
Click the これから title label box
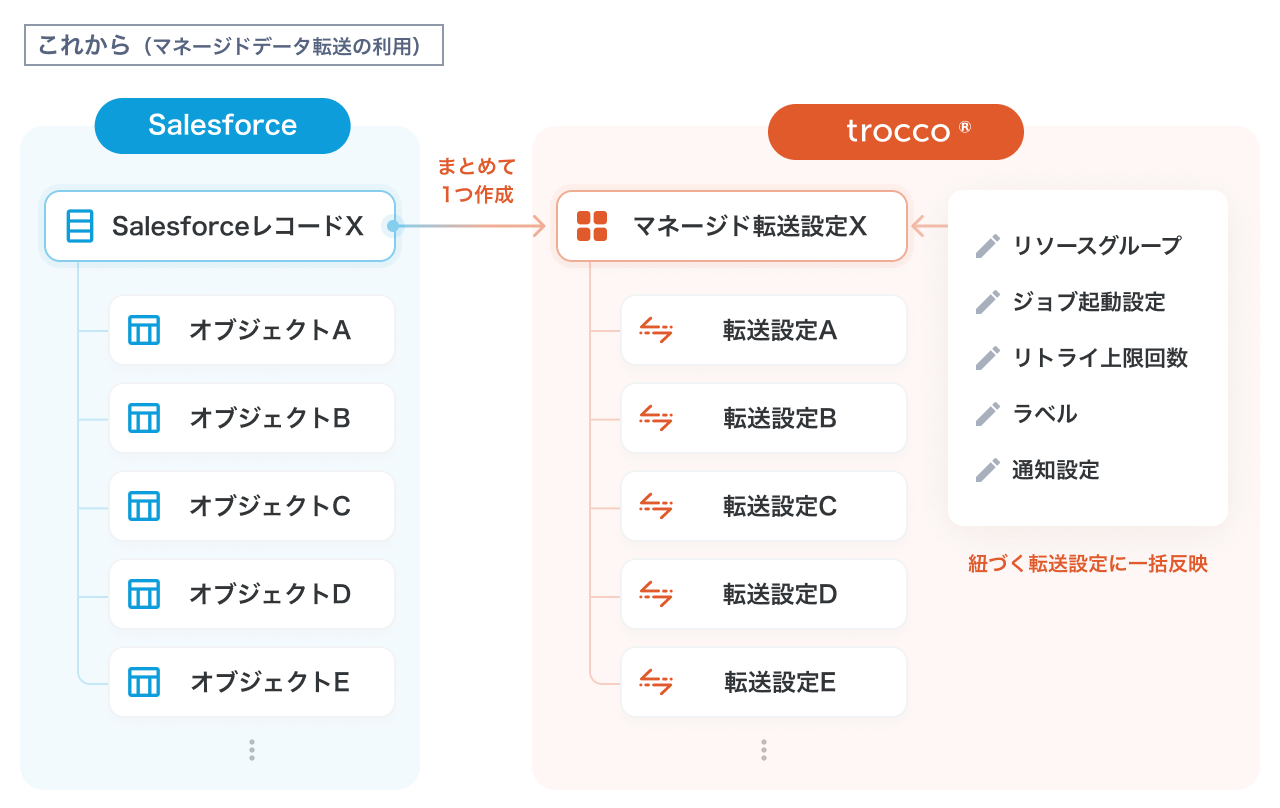tap(233, 45)
